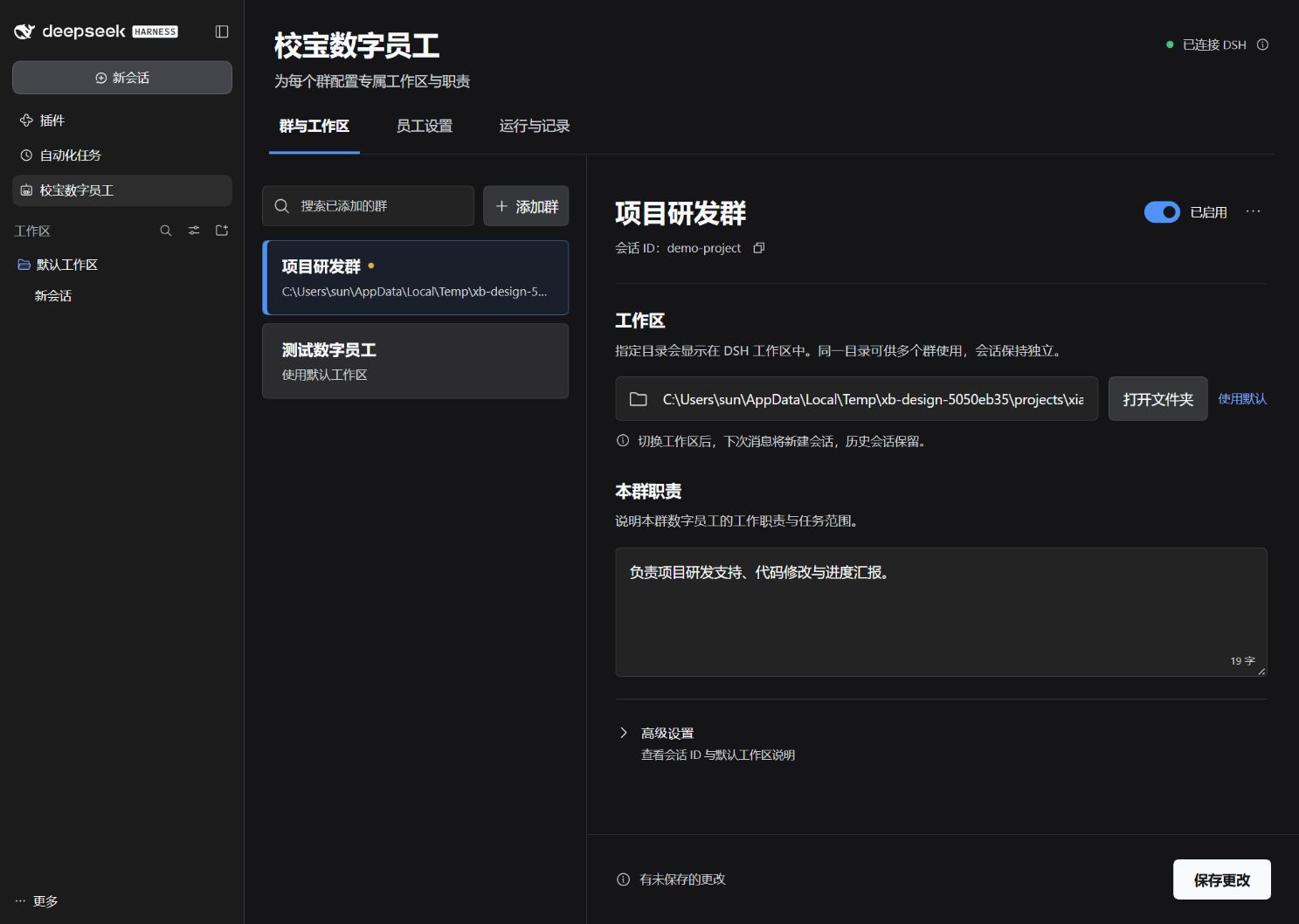Click the 已连接 DSH status text
The height and width of the screenshot is (924, 1299).
(x=1214, y=45)
